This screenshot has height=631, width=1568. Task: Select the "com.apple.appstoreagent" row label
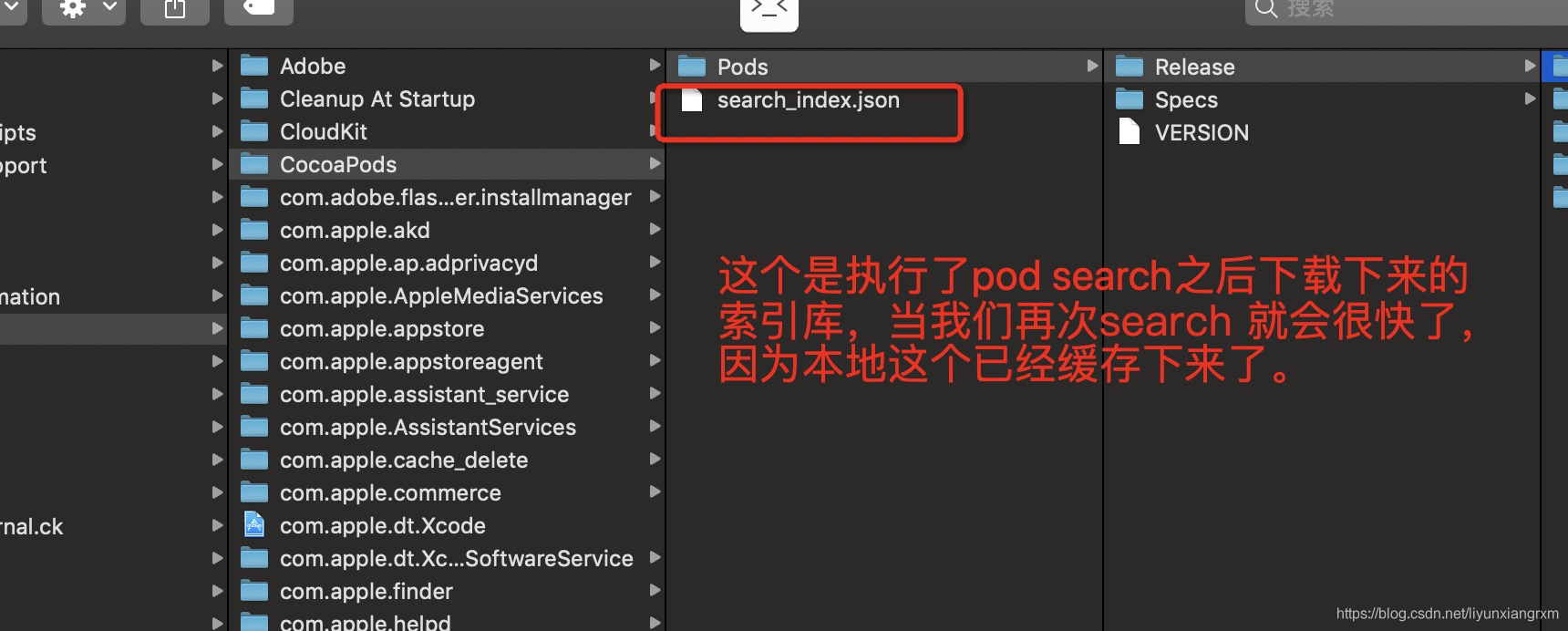click(x=411, y=362)
